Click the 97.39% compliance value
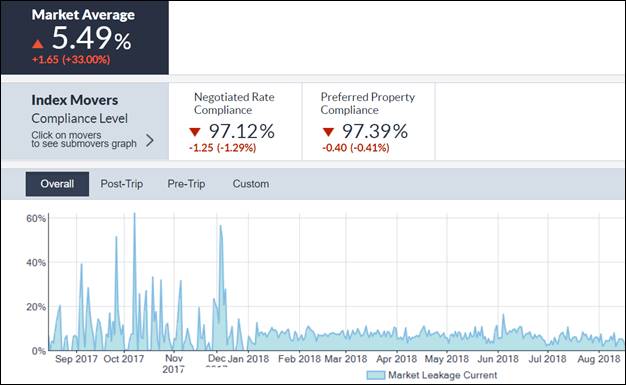Screen dimensions: 626x385 (x=375, y=131)
